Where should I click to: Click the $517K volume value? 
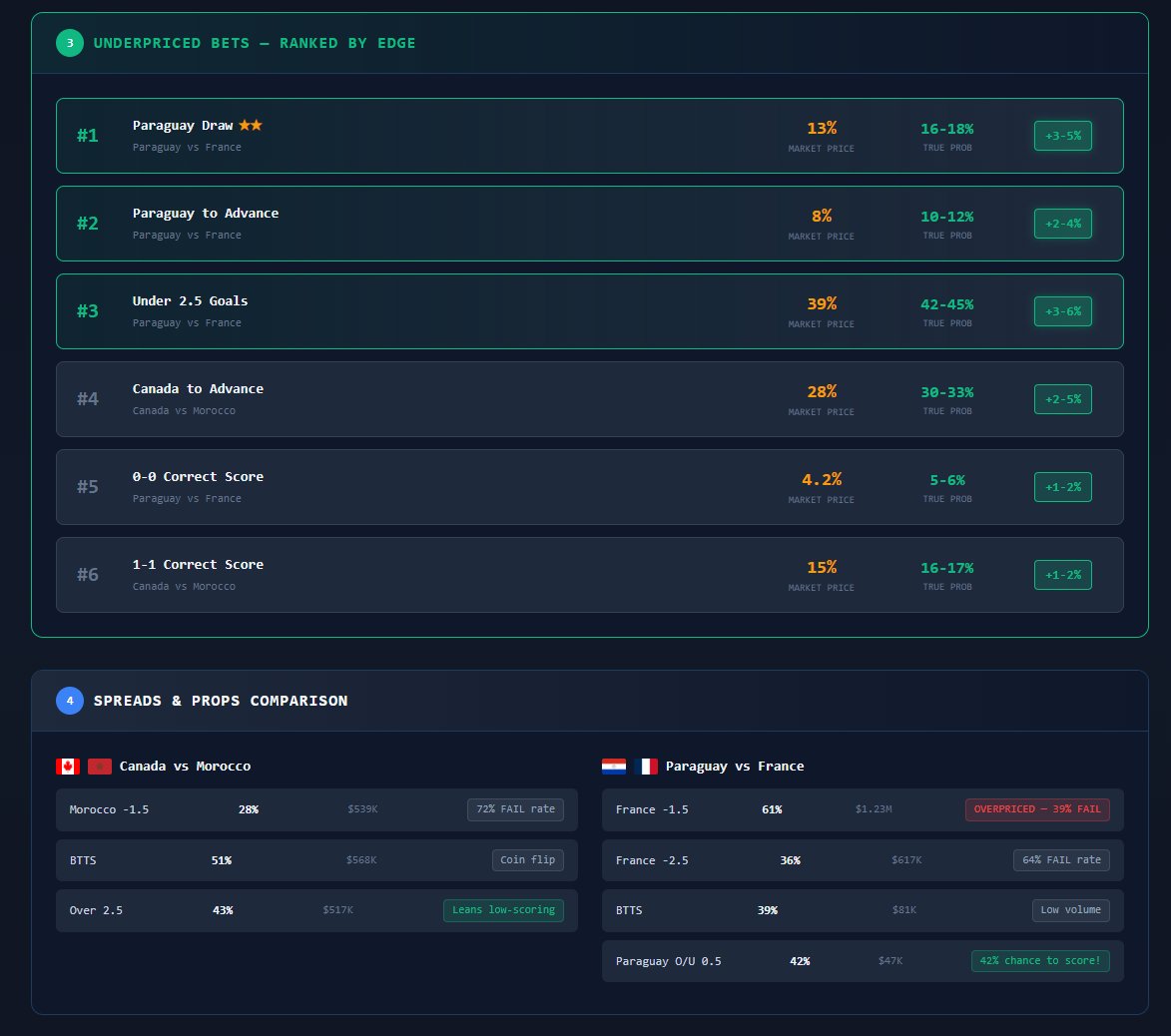click(338, 910)
